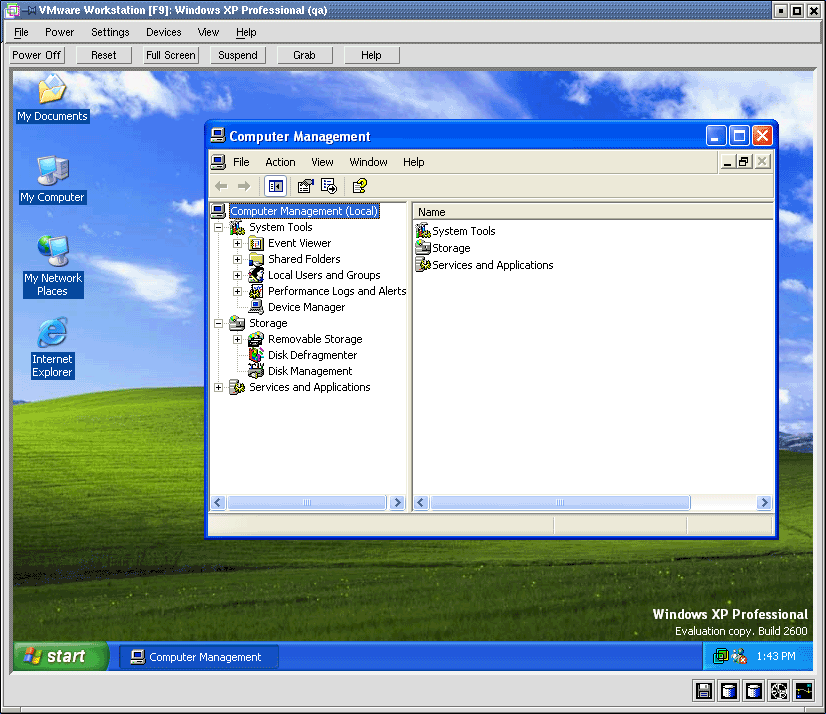826x714 pixels.
Task: Click the left pane horizontal scrollbar thumb
Action: [307, 503]
